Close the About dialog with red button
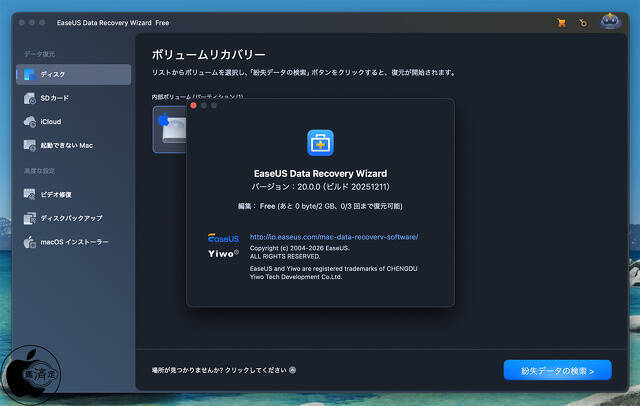This screenshot has width=640, height=406. click(x=193, y=105)
